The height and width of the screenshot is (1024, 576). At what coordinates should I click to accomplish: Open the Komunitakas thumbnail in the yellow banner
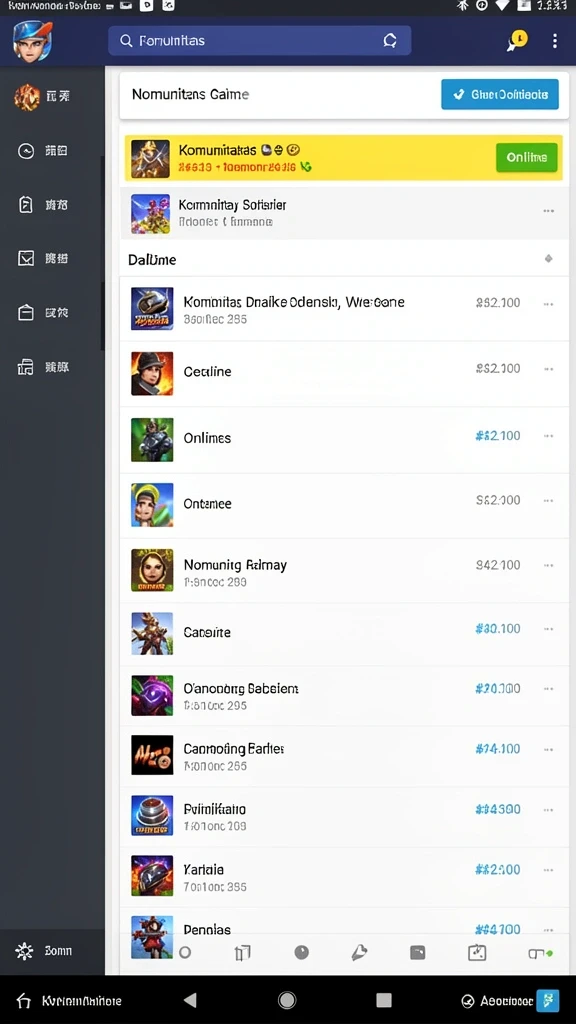[150, 159]
